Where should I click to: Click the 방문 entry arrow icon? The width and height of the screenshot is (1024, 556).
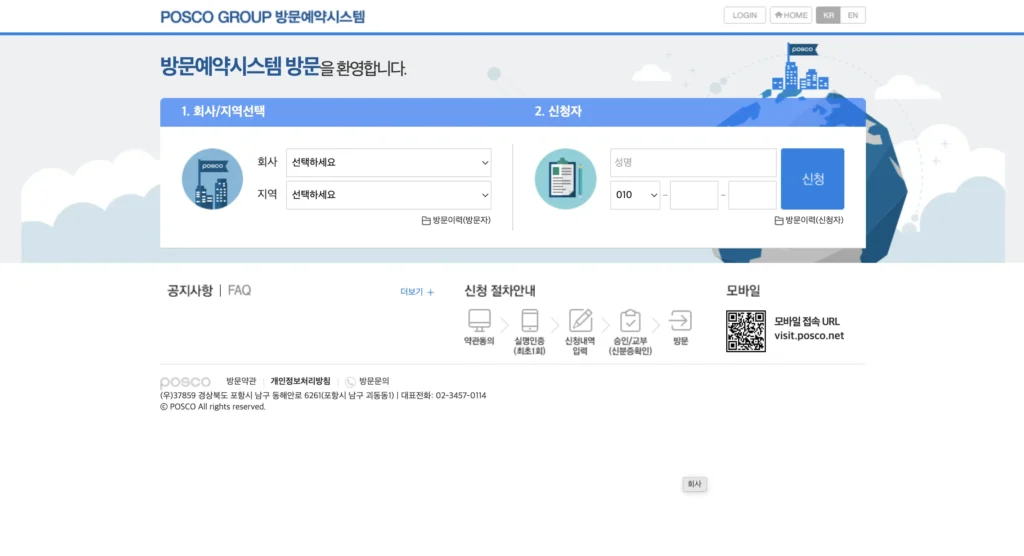(680, 321)
